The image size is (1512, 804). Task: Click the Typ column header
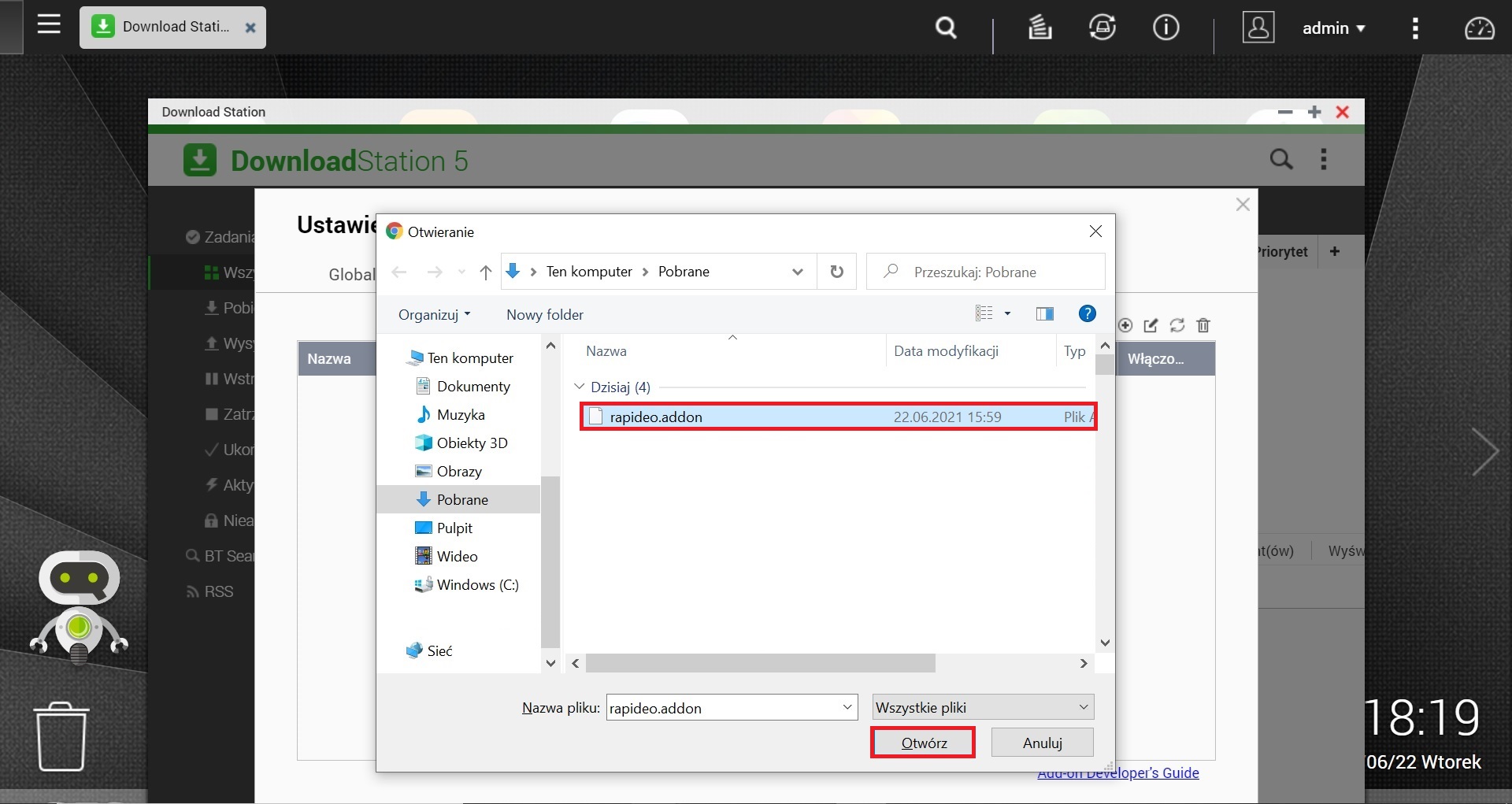(1074, 351)
